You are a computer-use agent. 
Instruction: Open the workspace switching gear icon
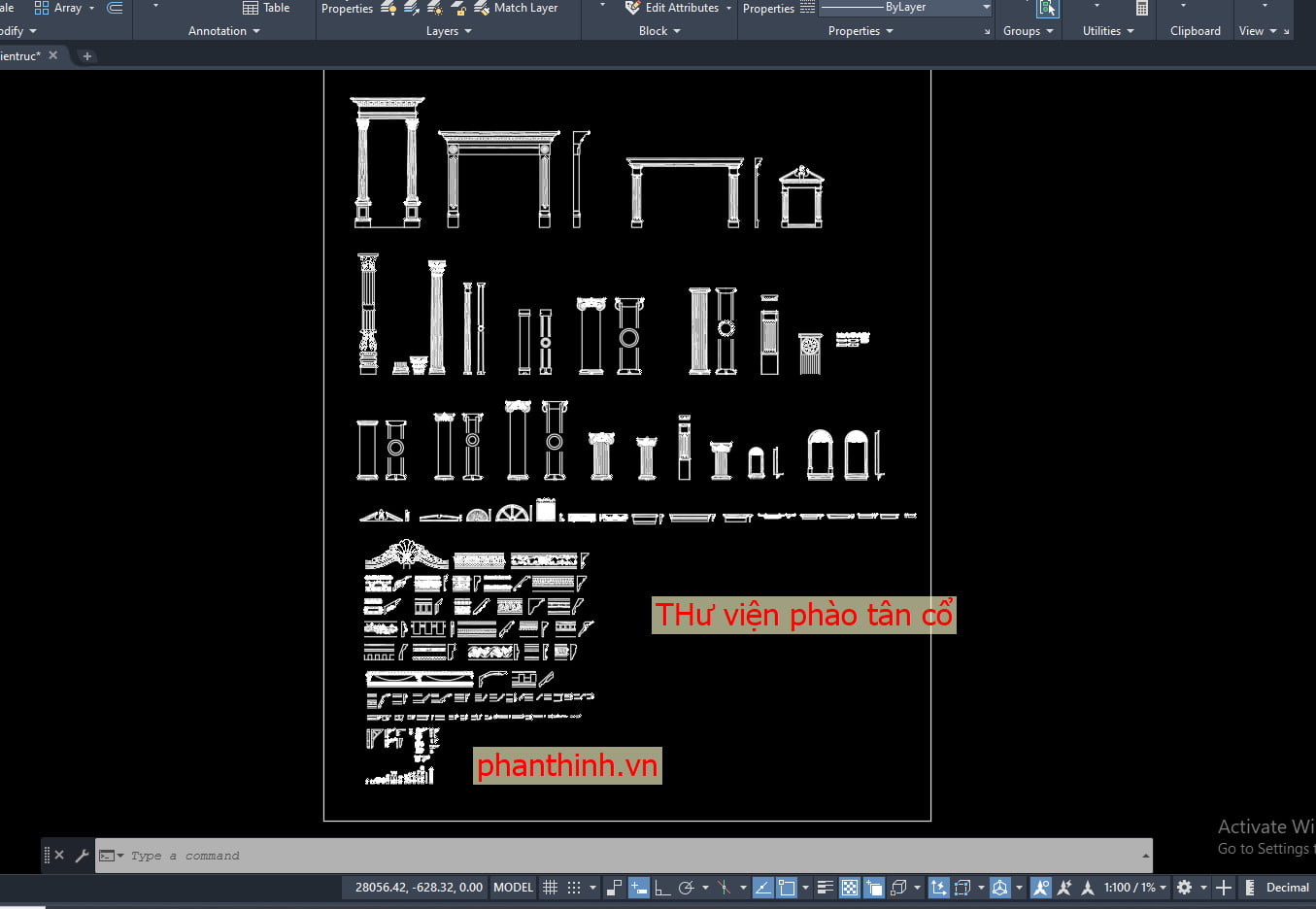(1184, 888)
